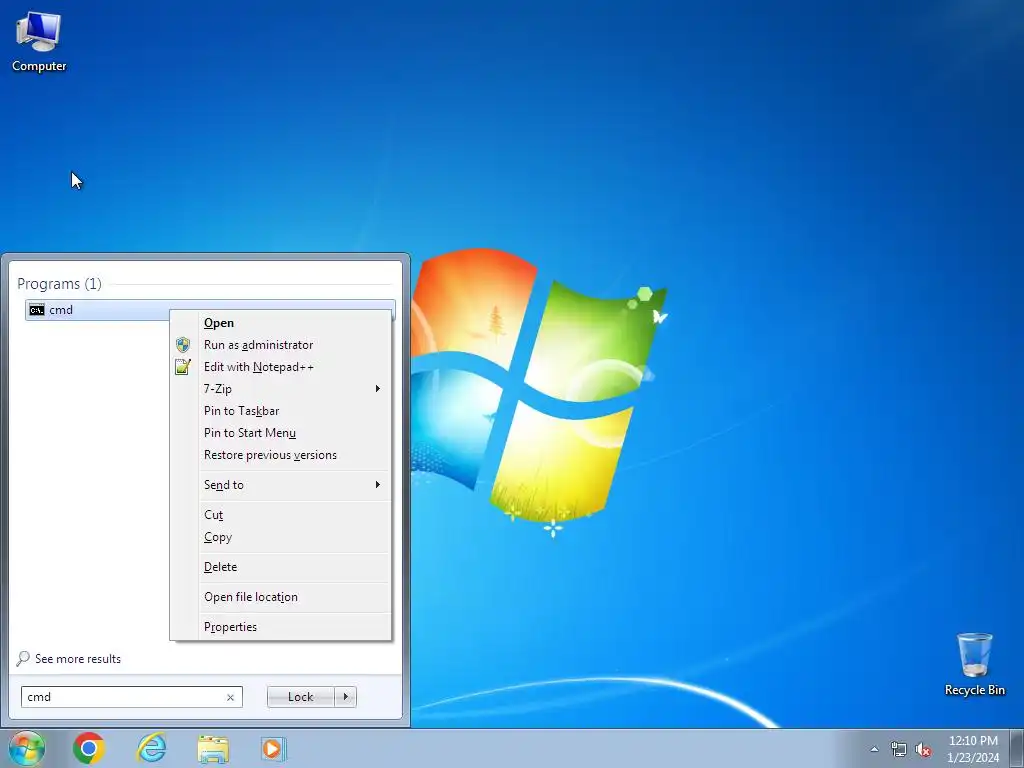
Task: Click the Show desktop button on the taskbar
Action: pyautogui.click(x=1016, y=748)
